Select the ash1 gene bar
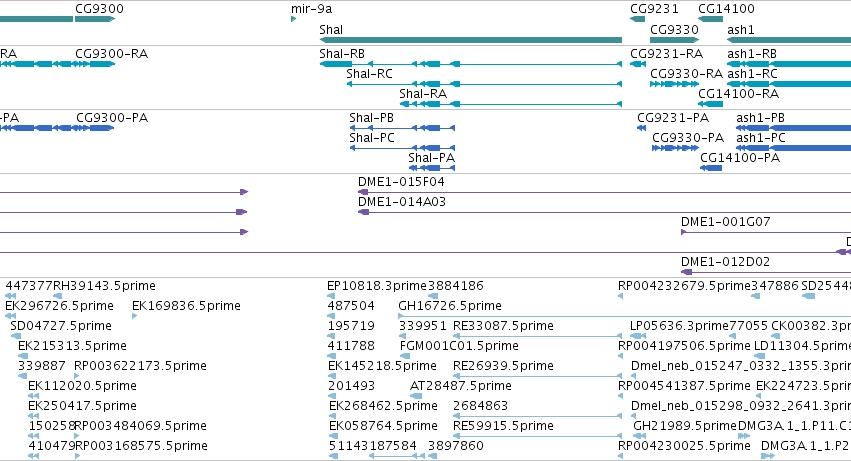Screen dimensions: 851x461 [789, 40]
